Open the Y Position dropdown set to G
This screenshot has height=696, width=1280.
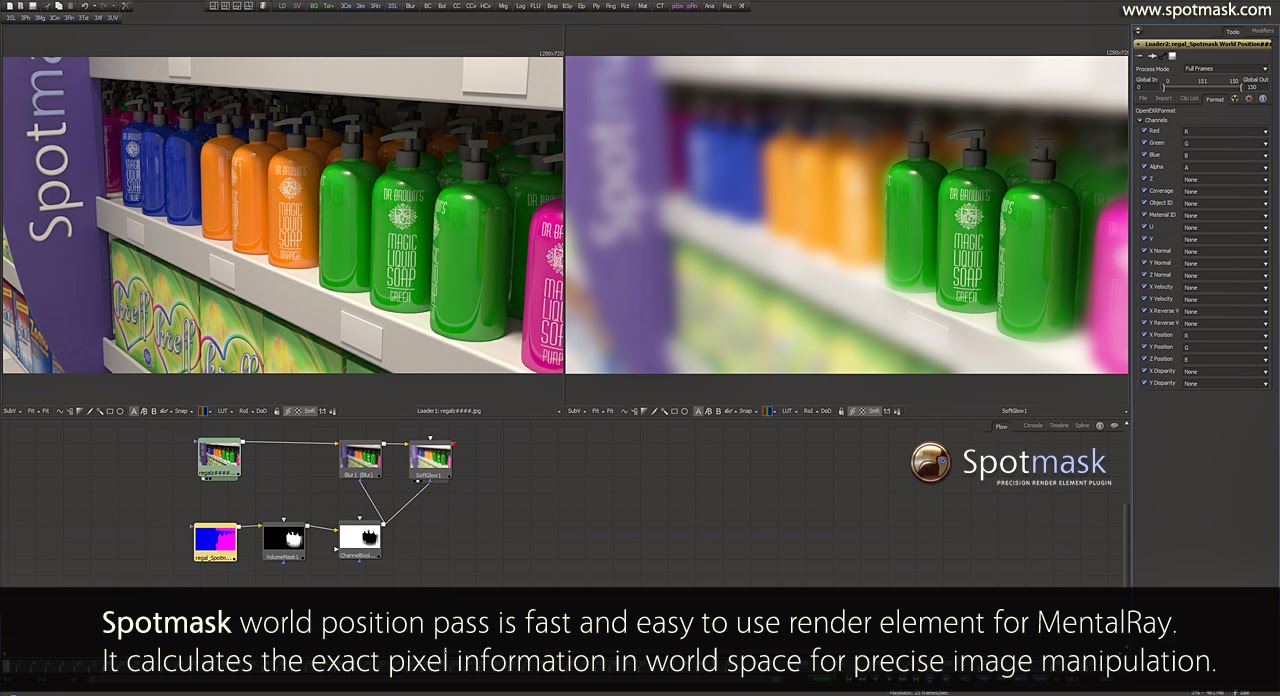(1226, 347)
